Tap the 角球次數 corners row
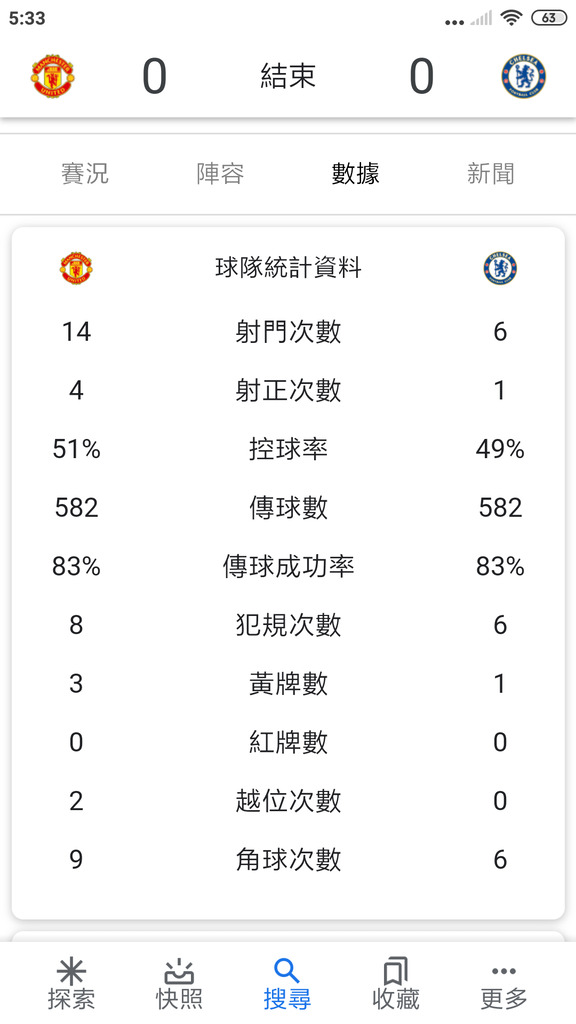Screen dimensions: 576x1024 [x=288, y=859]
